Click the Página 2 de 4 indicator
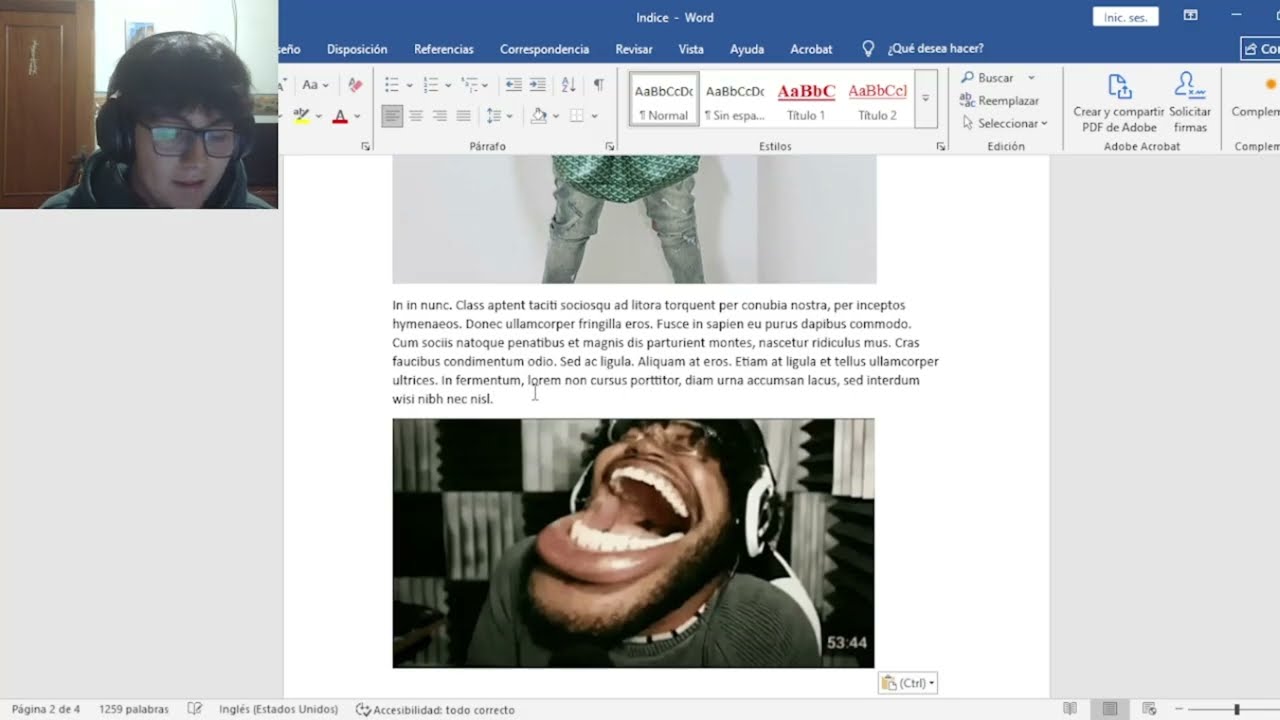 (46, 709)
